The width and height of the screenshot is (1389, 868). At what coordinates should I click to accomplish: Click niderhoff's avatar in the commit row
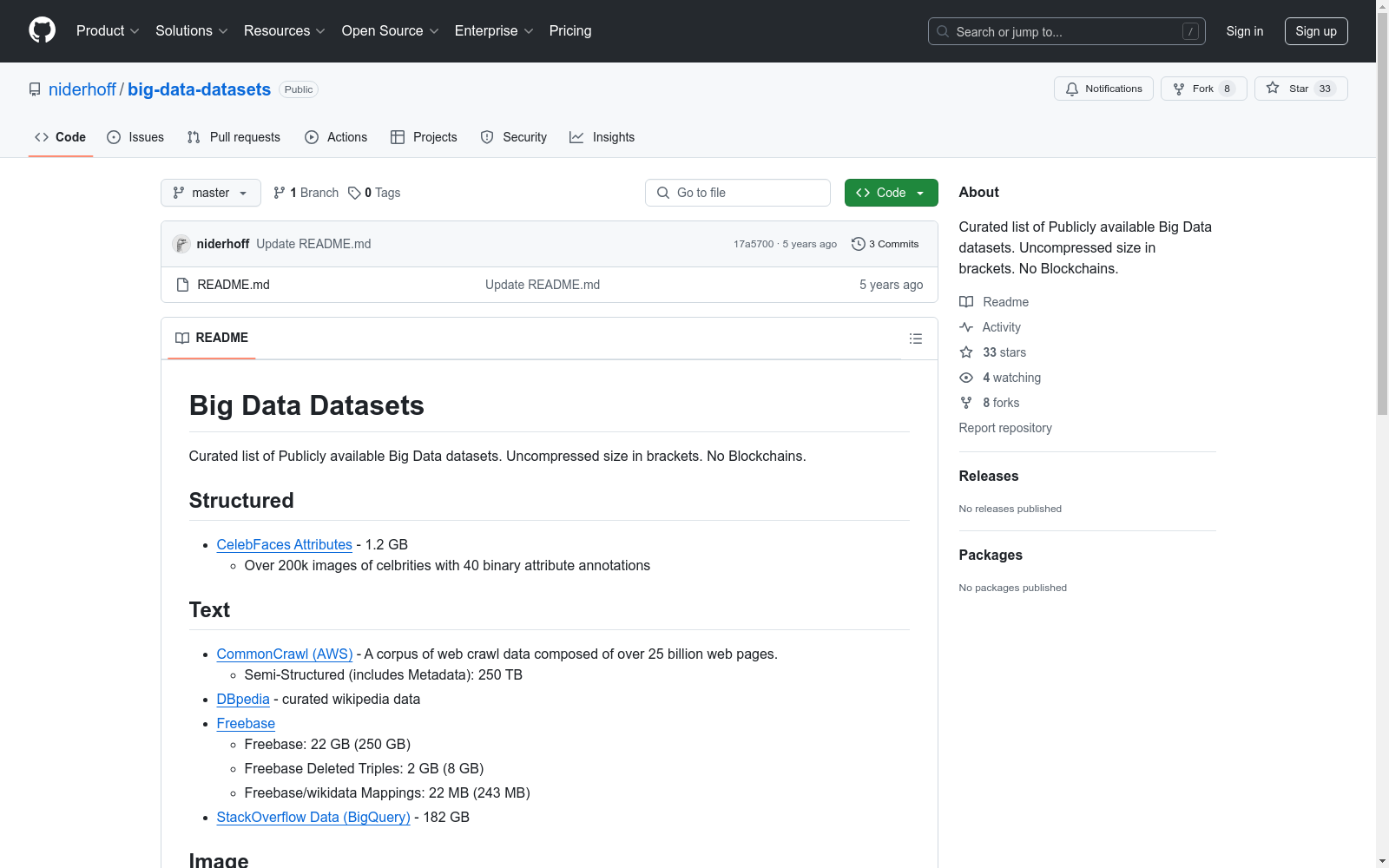click(x=181, y=244)
